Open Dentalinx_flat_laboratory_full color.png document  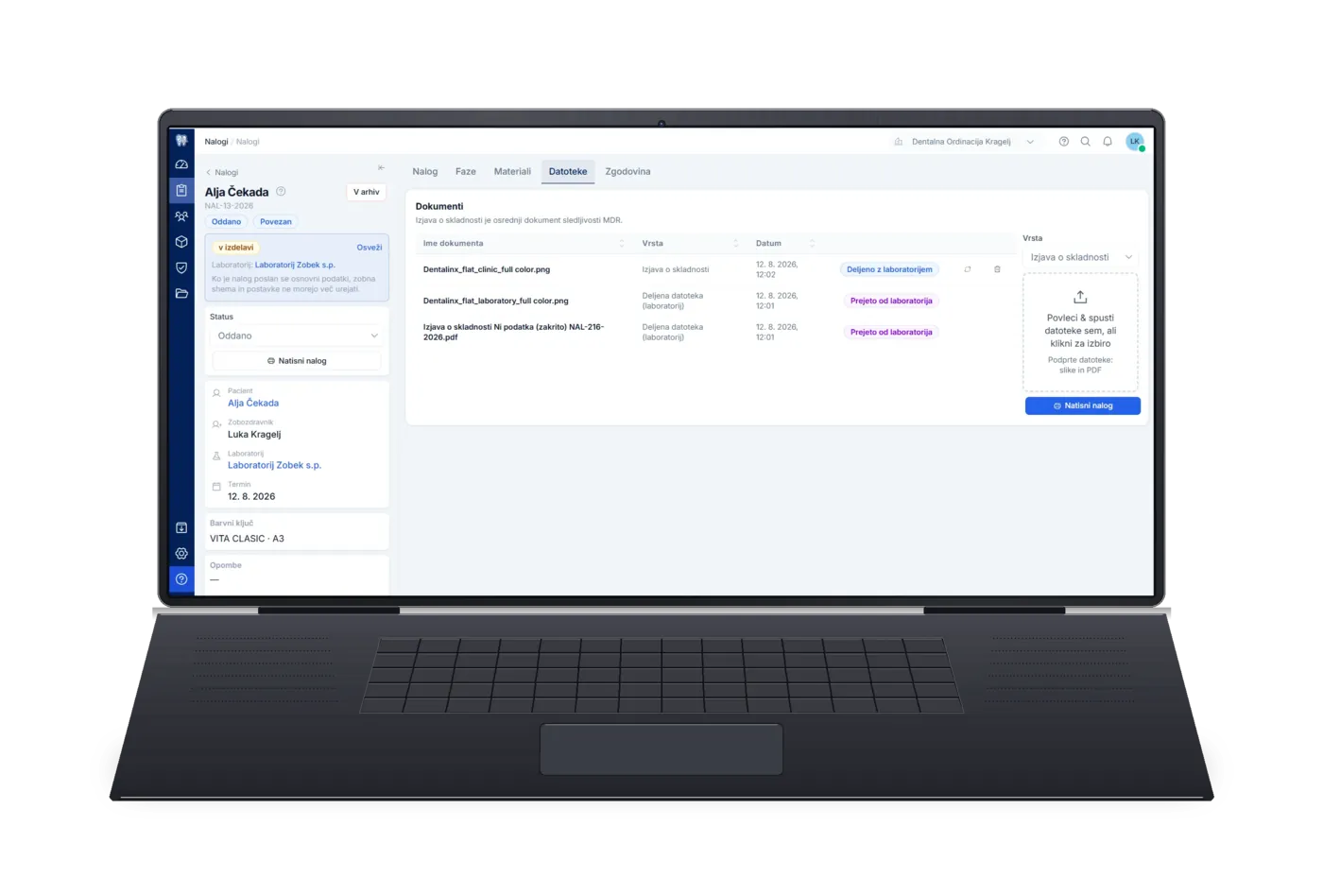pos(496,301)
